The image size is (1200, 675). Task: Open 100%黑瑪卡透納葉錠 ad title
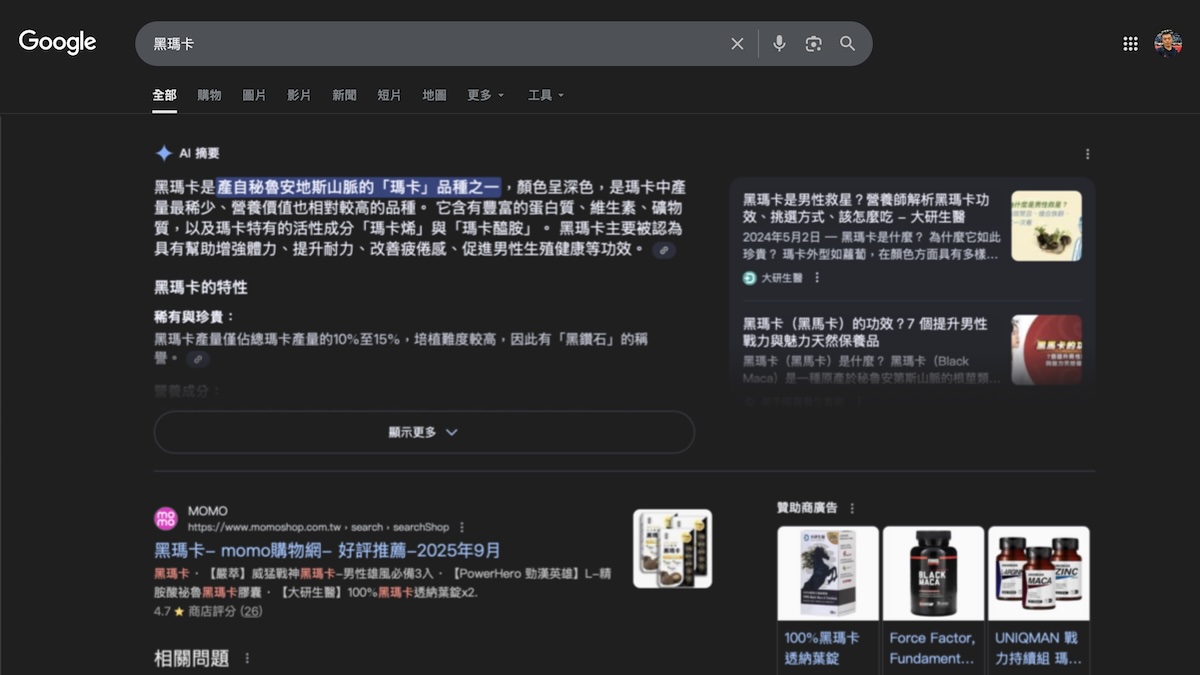tap(820, 648)
